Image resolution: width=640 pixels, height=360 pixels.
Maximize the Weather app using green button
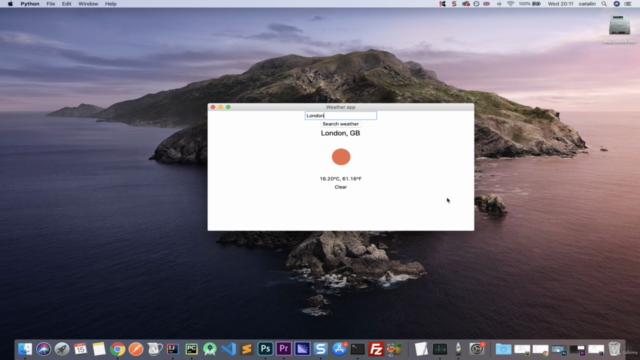(228, 107)
